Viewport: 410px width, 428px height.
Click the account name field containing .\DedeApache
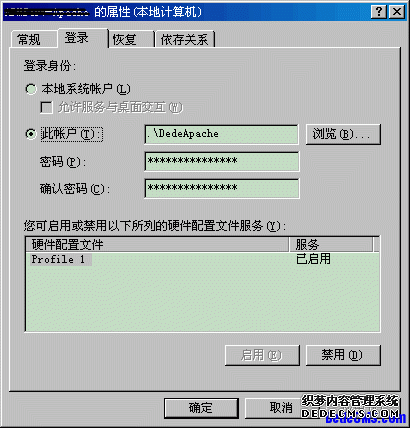click(221, 134)
